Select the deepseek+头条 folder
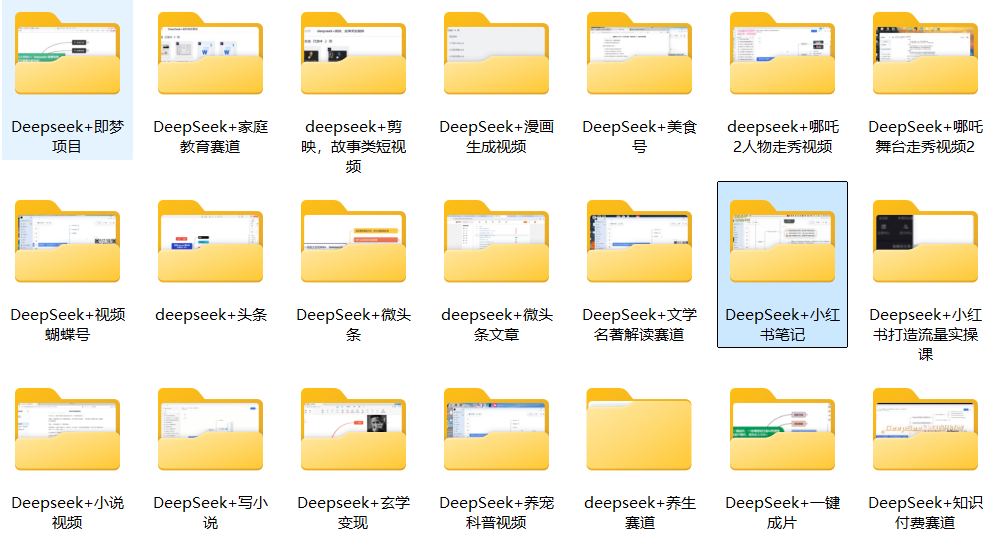Image resolution: width=999 pixels, height=546 pixels. point(210,243)
